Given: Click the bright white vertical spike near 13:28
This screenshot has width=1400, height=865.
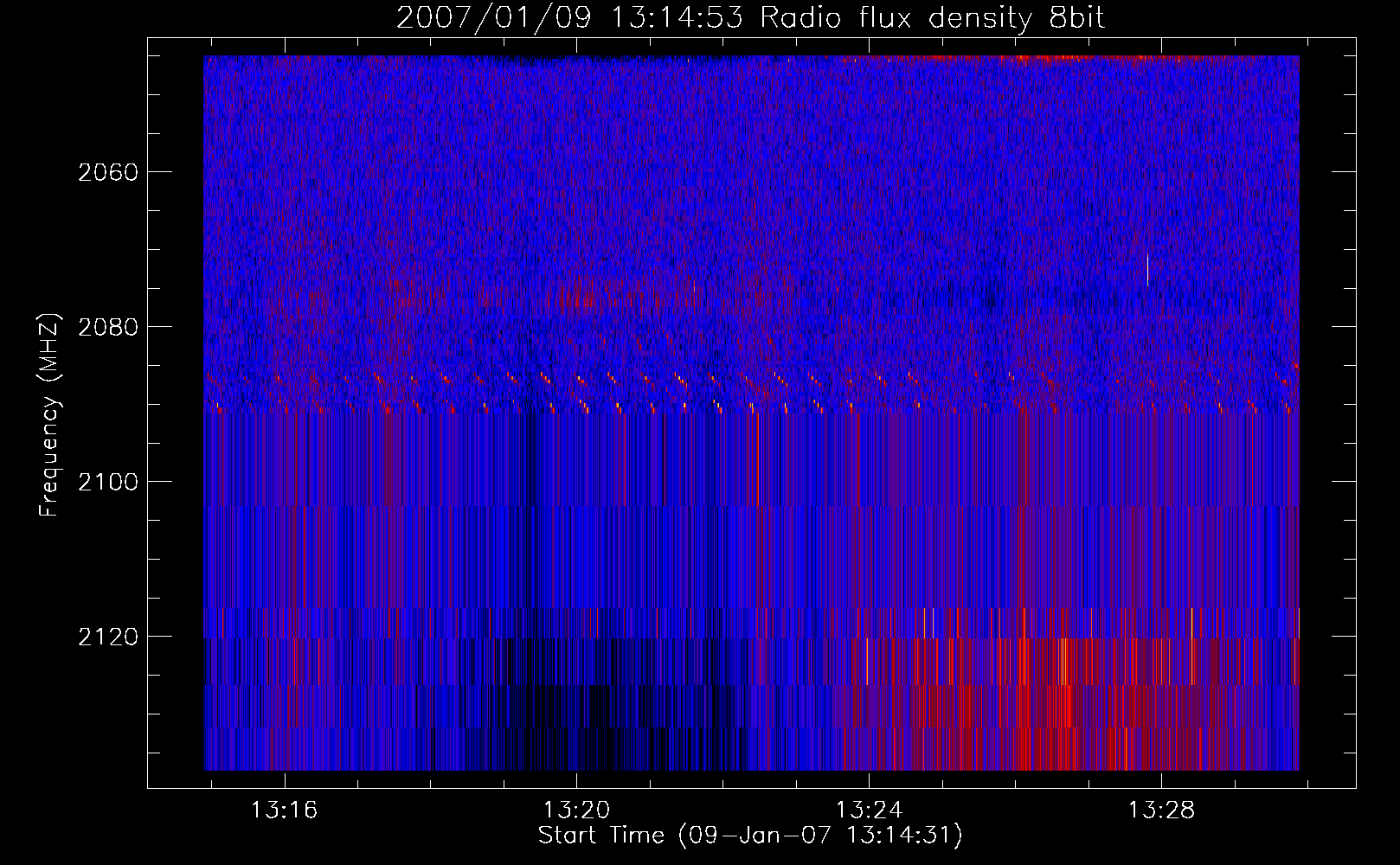Looking at the screenshot, I should click(x=1147, y=269).
